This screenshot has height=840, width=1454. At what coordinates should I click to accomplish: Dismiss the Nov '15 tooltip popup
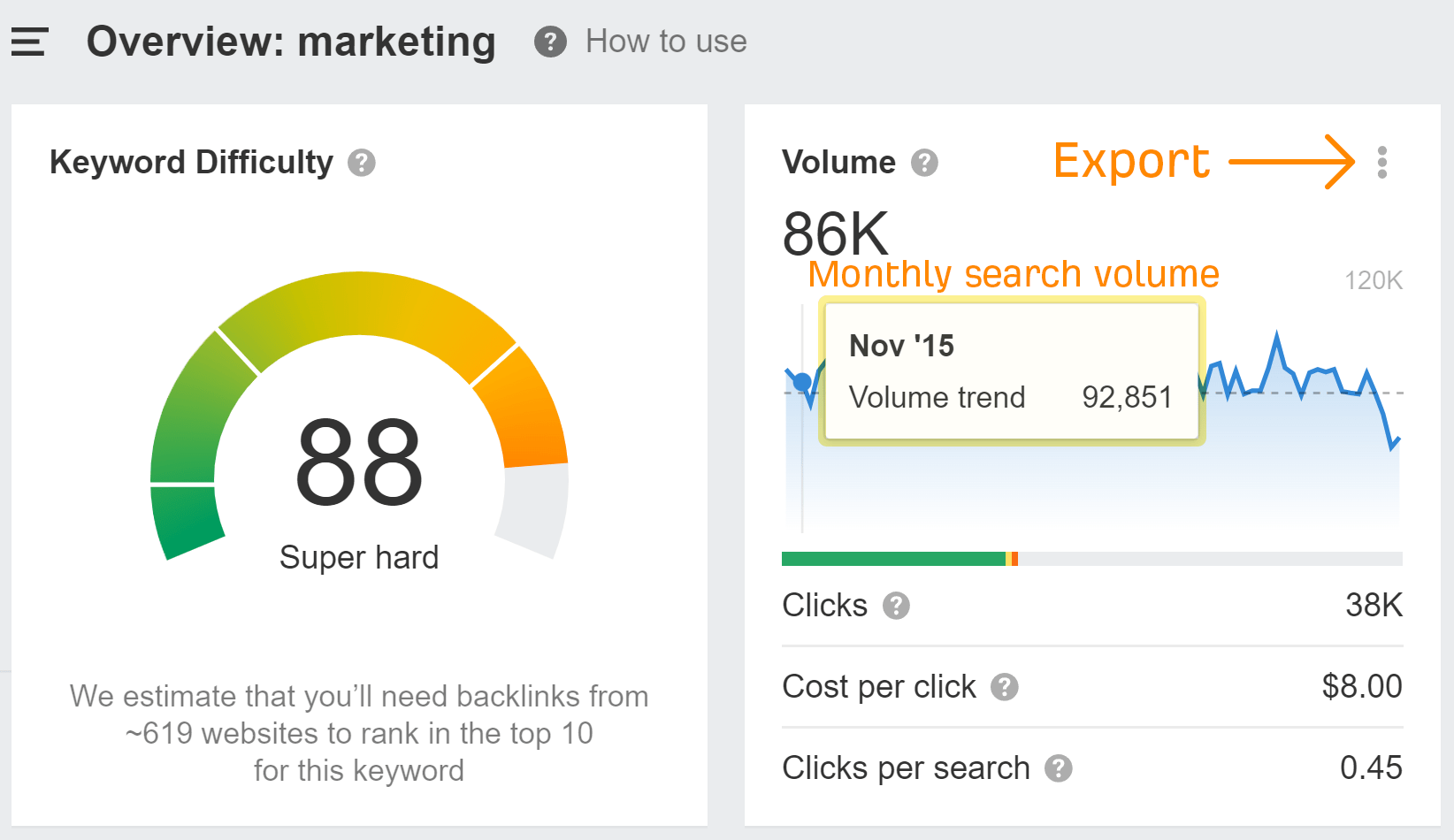[x=1012, y=371]
